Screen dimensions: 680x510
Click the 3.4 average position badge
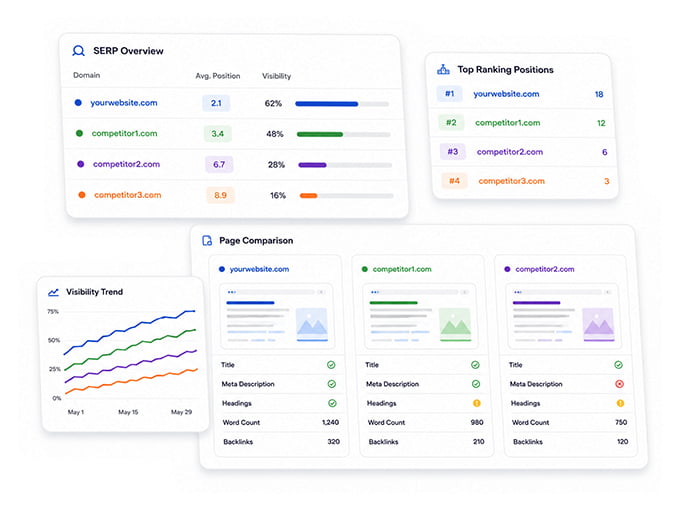(x=218, y=134)
